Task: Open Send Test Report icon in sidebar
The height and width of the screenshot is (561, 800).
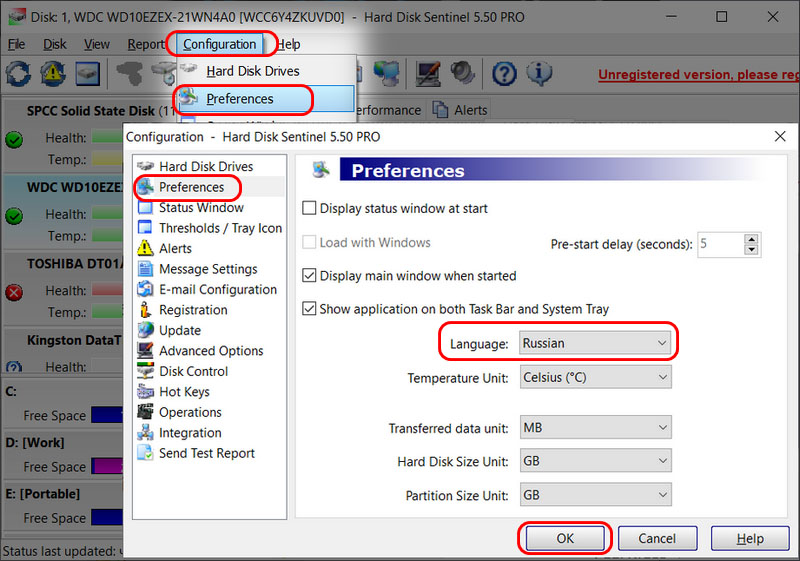Action: (145, 453)
